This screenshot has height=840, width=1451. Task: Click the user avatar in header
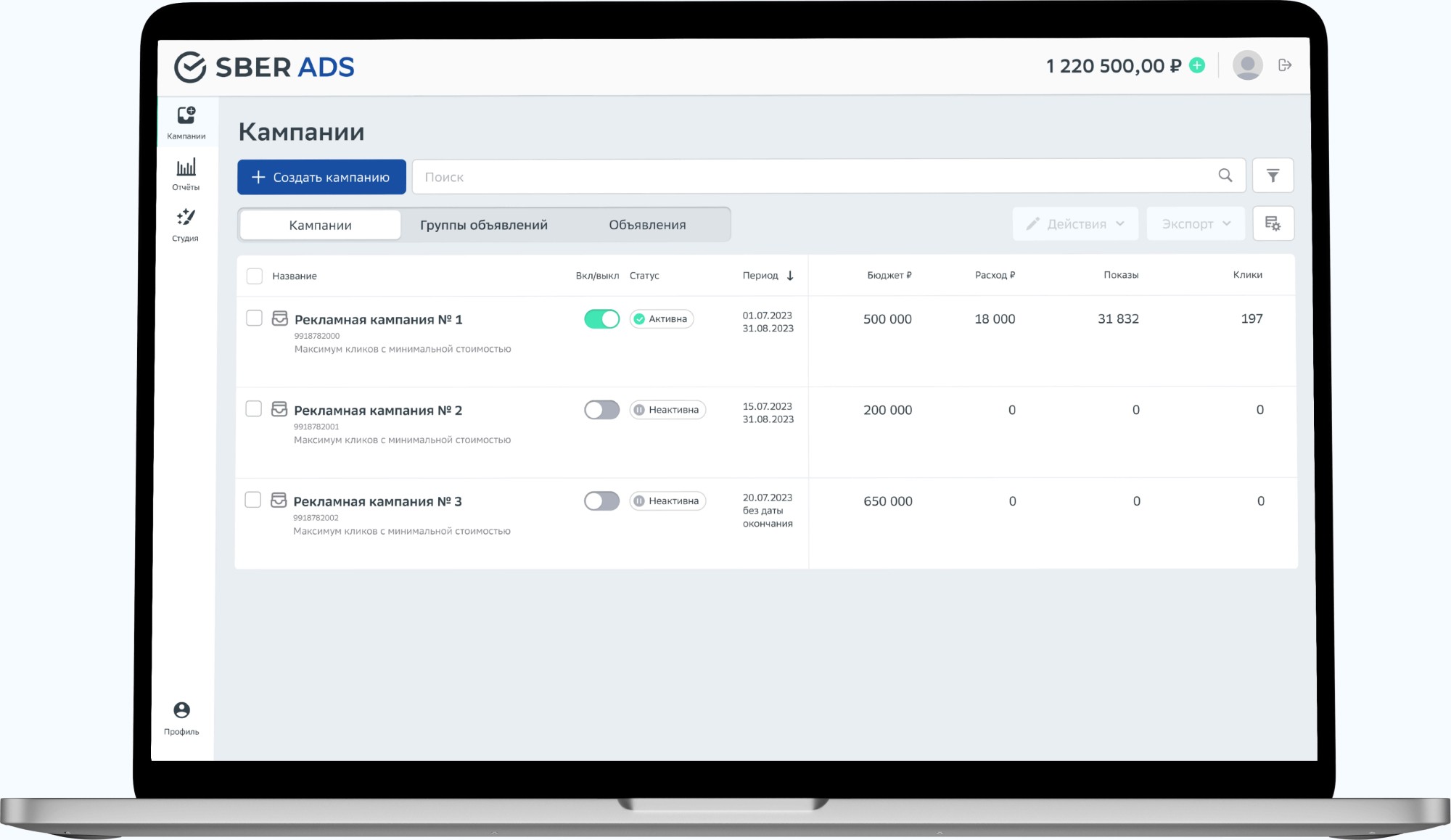coord(1247,65)
